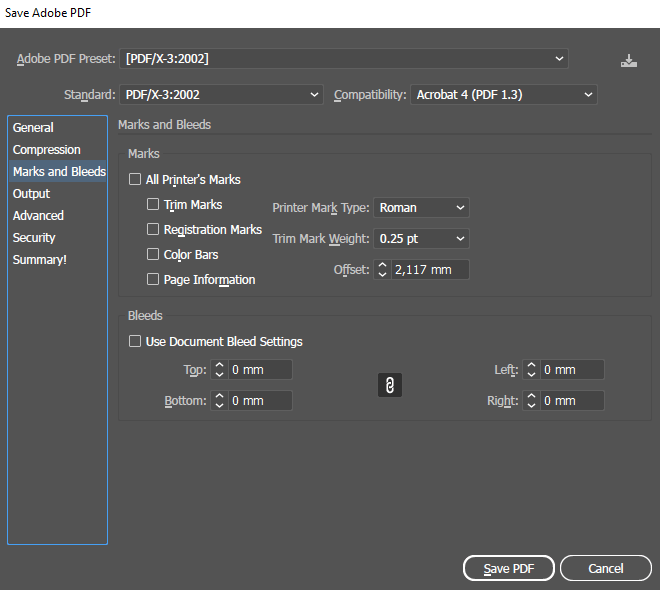
Task: Click the Right bleed stepper arrows
Action: pos(531,401)
